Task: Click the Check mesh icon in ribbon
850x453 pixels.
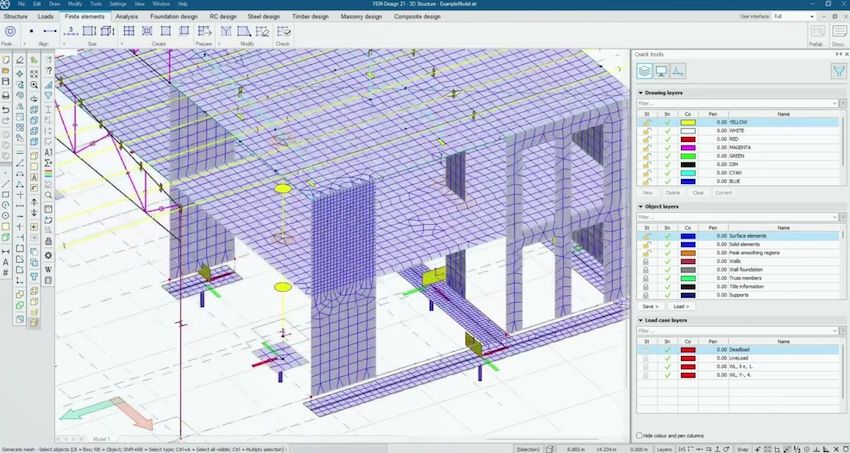Action: click(x=283, y=32)
